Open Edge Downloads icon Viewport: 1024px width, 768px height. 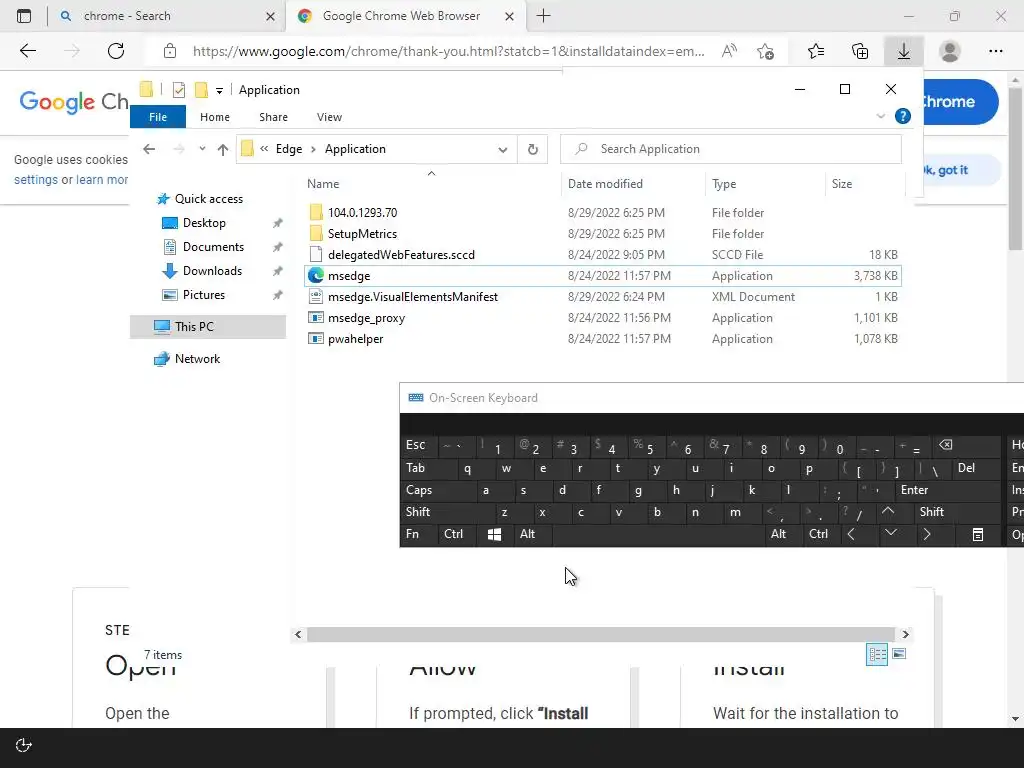[x=904, y=51]
